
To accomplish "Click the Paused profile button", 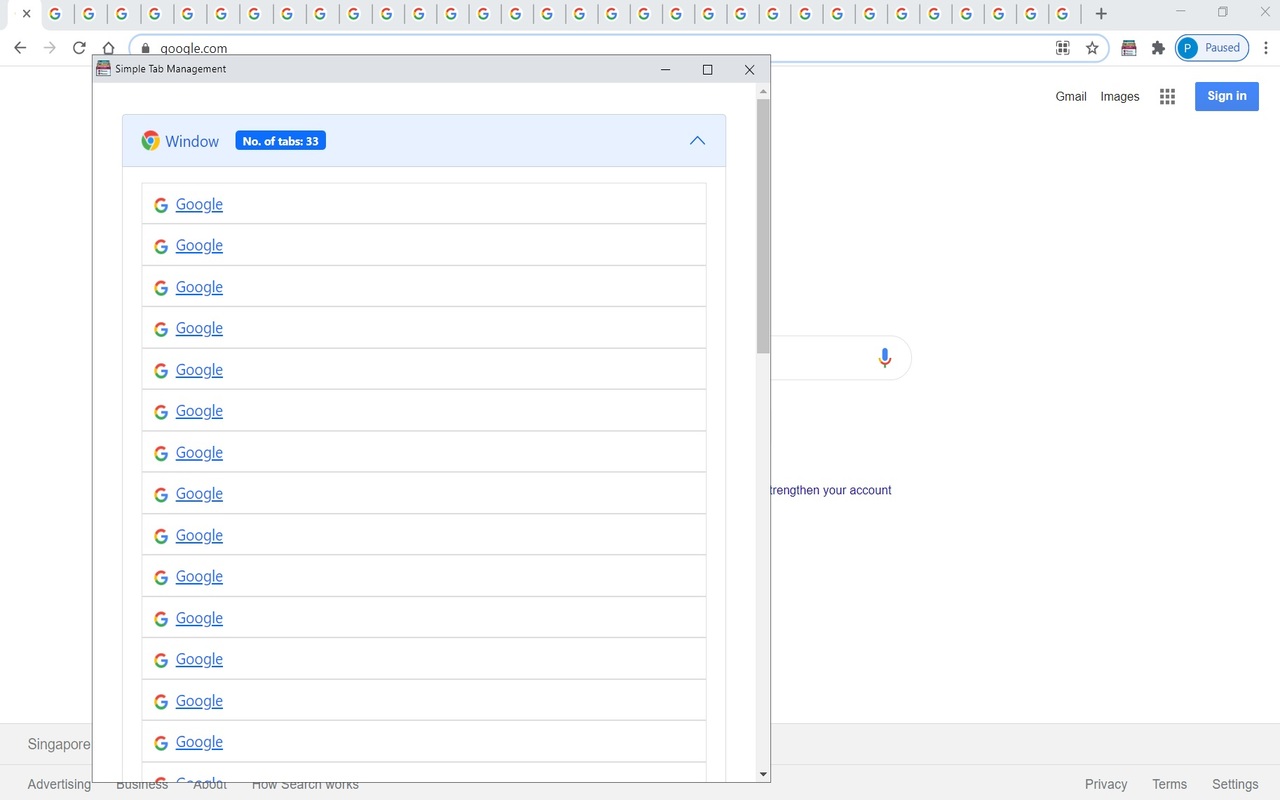I will coord(1212,48).
